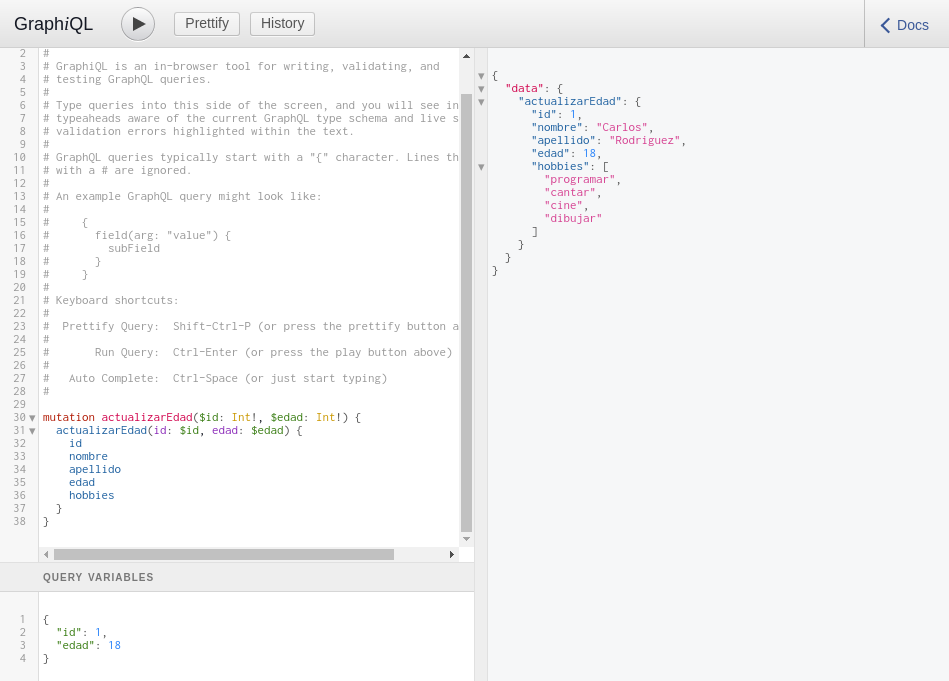Collapse the mutation block at line 30
The image size is (949, 681).
[x=32, y=418]
